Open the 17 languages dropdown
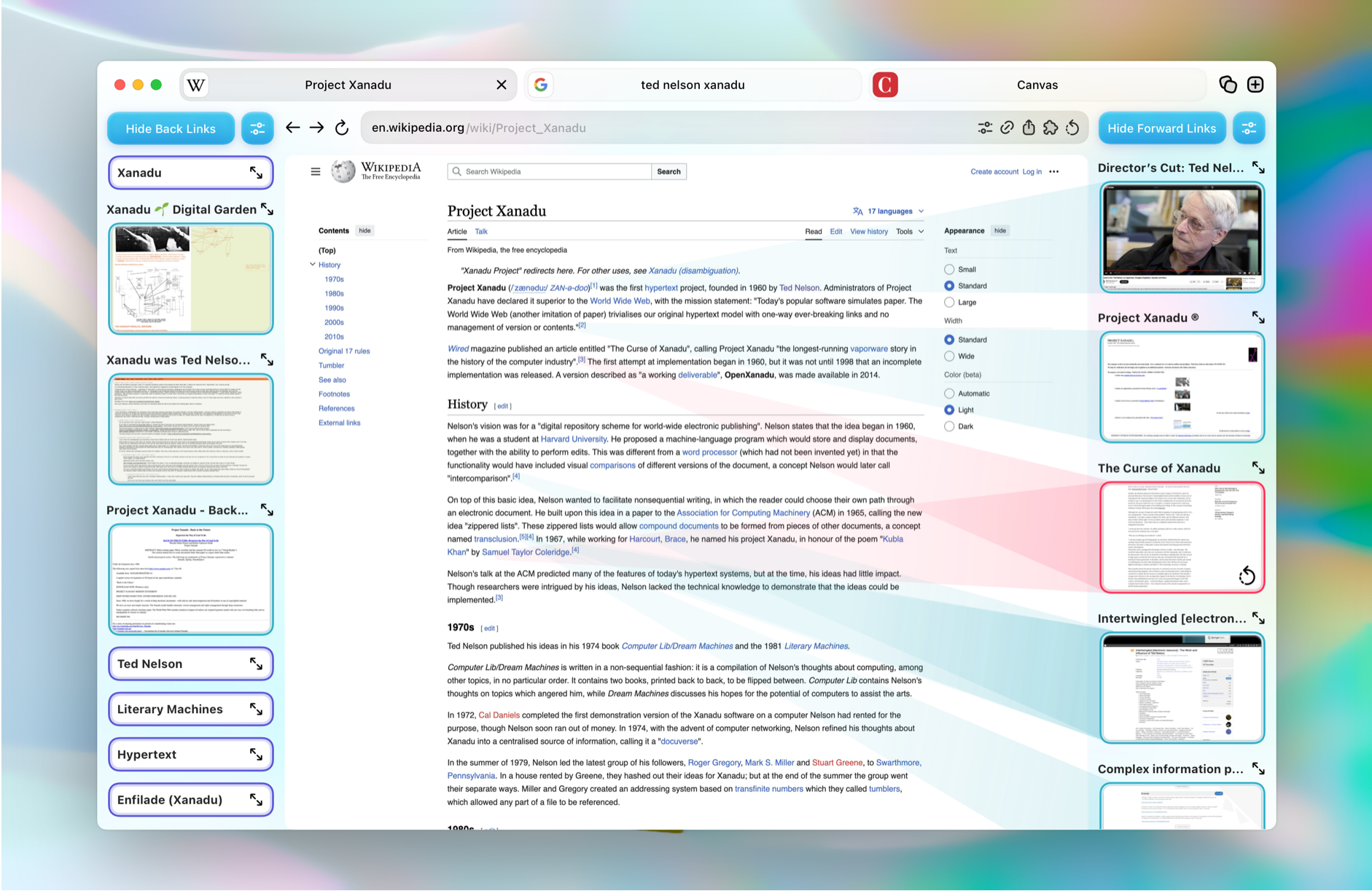 click(889, 211)
